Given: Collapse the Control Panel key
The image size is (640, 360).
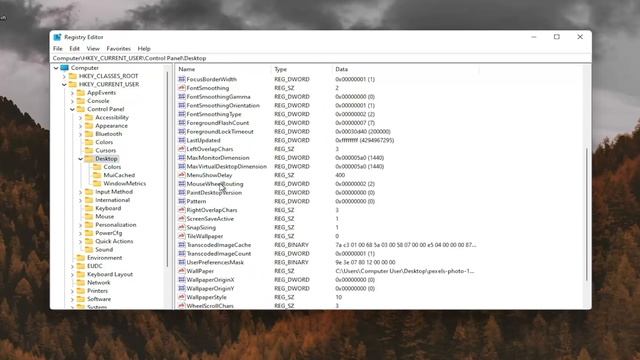Looking at the screenshot, I should [72, 109].
